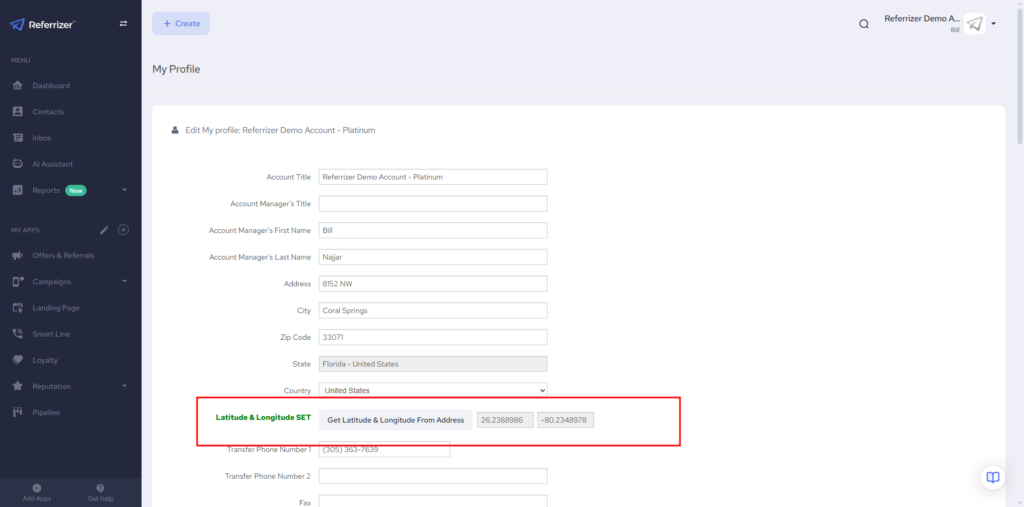
Task: Open the Country dropdown
Action: click(x=433, y=390)
